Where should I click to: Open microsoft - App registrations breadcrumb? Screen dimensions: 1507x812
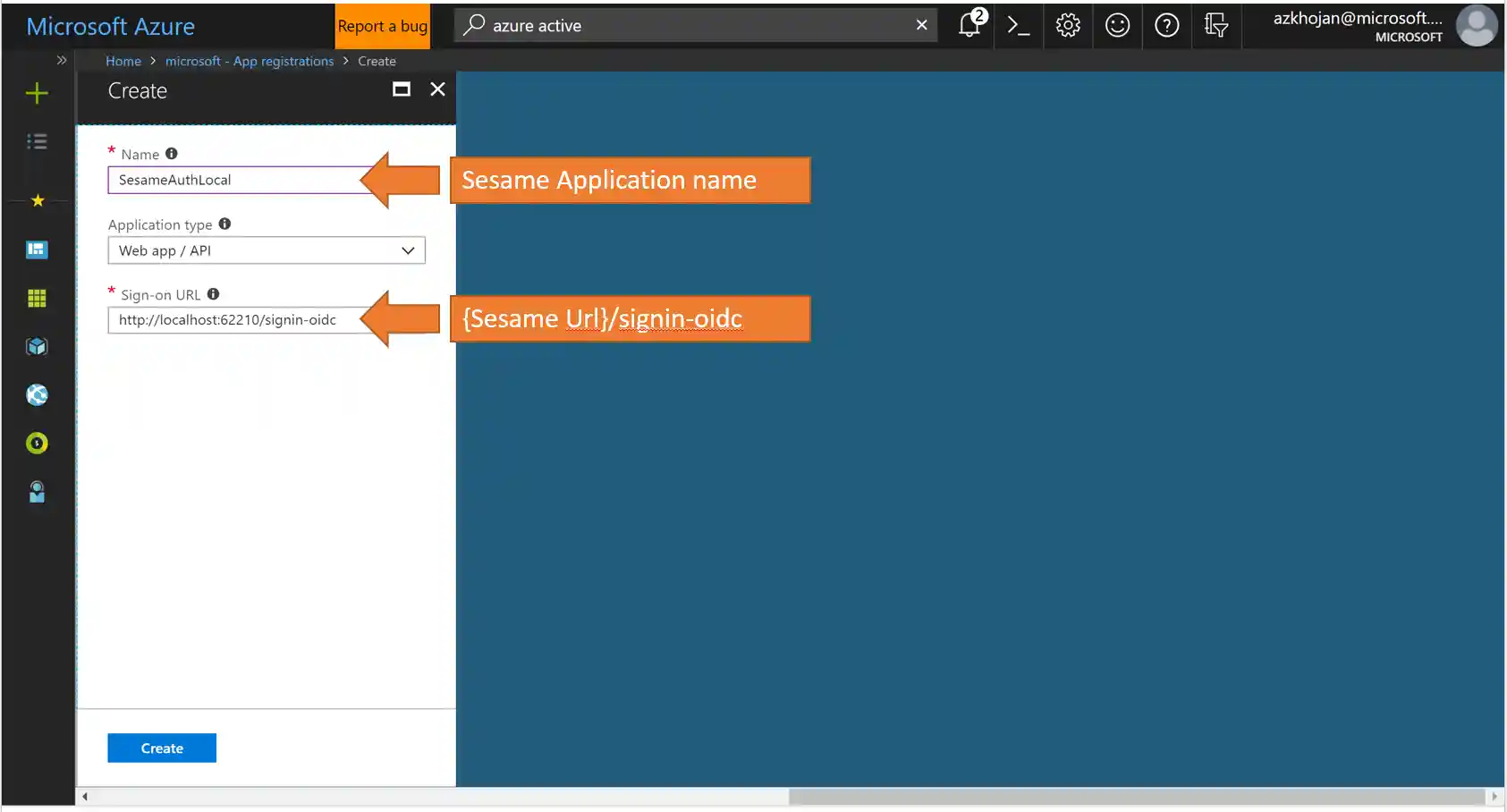click(x=250, y=61)
